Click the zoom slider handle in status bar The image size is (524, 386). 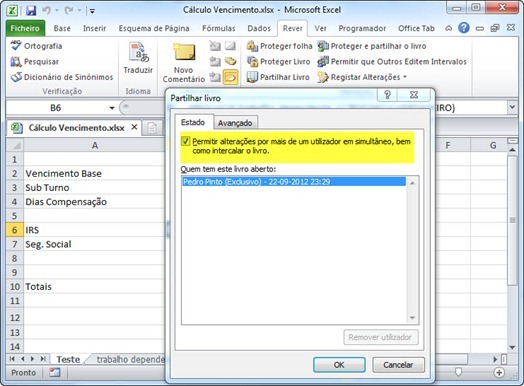point(458,372)
